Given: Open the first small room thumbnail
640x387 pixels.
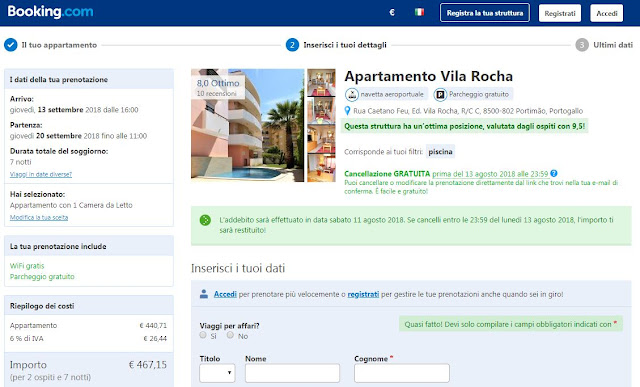Looking at the screenshot, I should (321, 82).
